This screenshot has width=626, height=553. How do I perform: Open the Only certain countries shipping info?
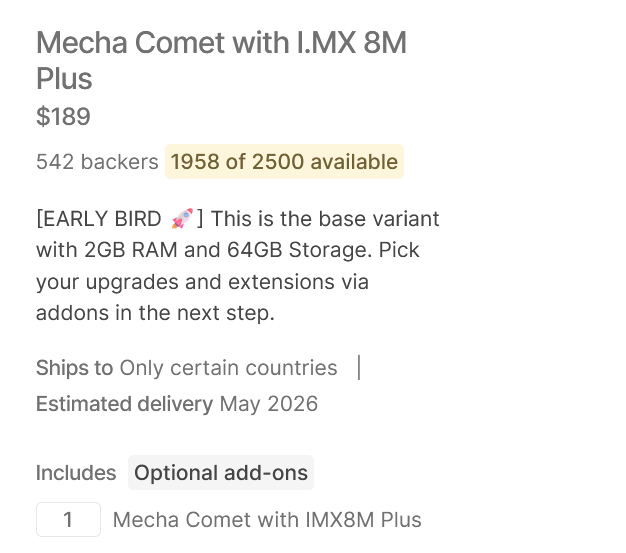point(228,368)
